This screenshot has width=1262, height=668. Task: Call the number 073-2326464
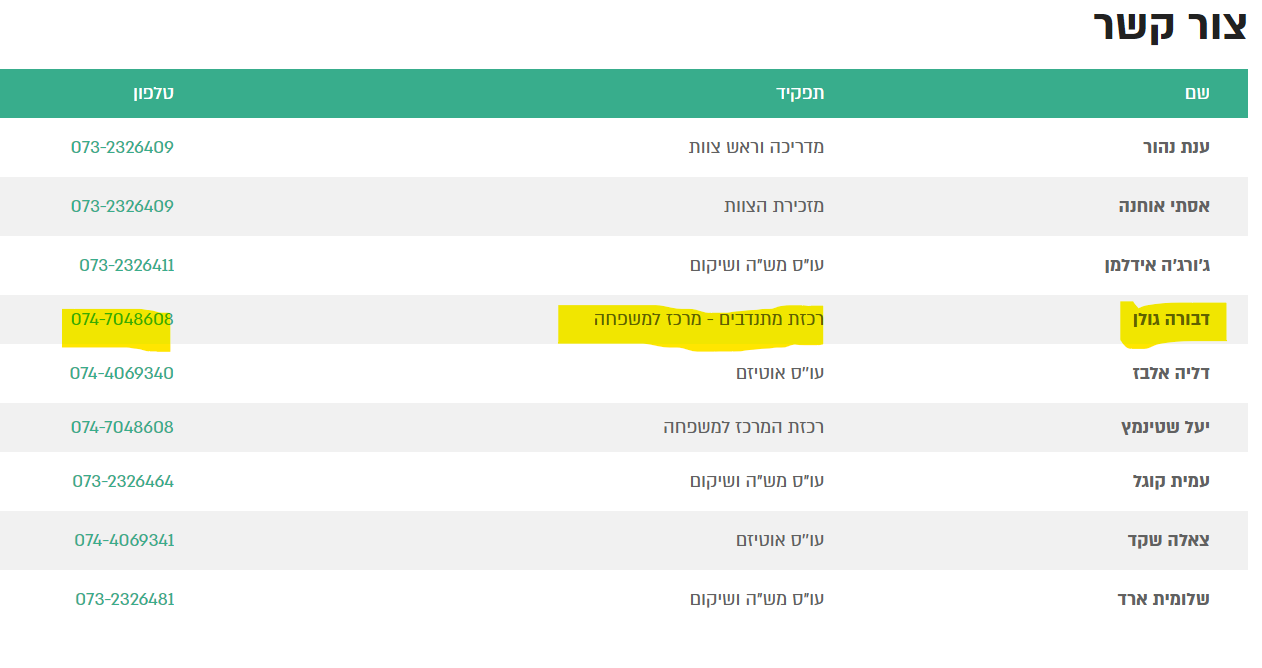click(x=123, y=481)
